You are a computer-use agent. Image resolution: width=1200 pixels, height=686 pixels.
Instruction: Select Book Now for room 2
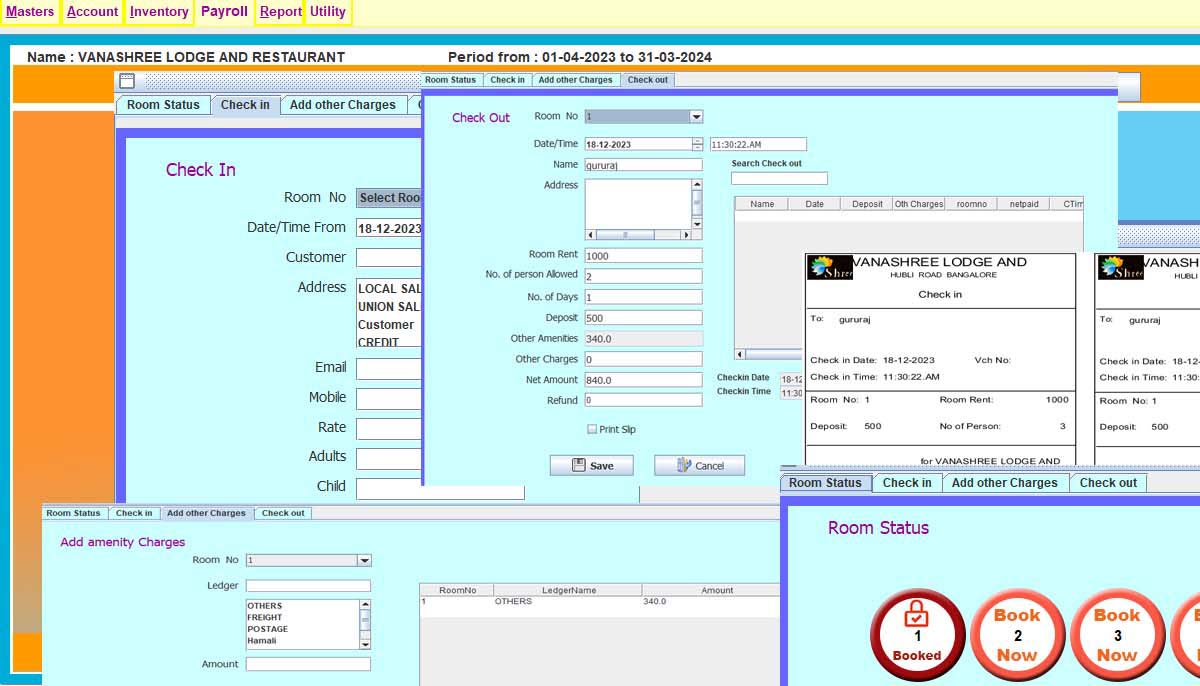coord(1017,635)
